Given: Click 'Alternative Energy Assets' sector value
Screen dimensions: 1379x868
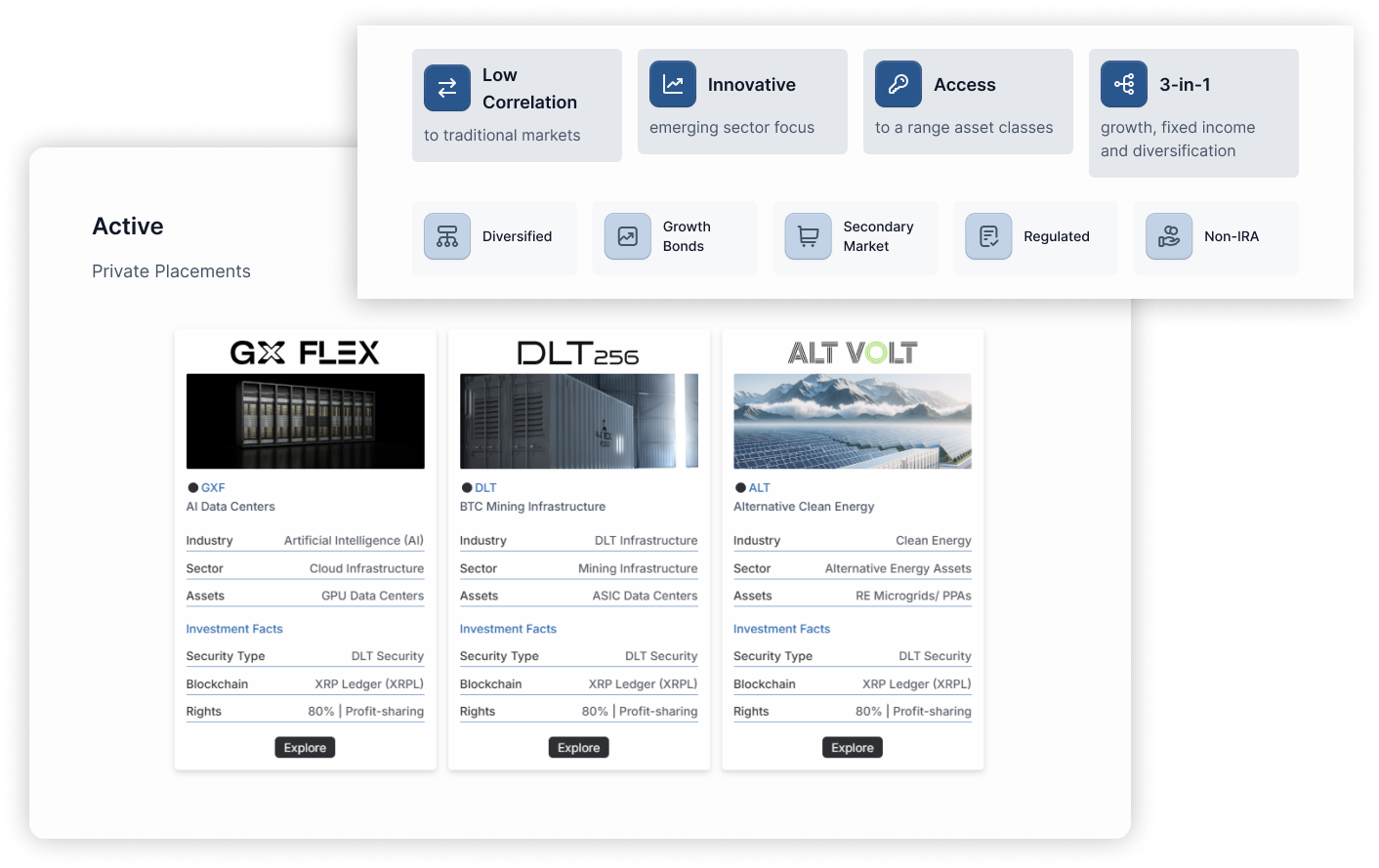Looking at the screenshot, I should pos(898,568).
